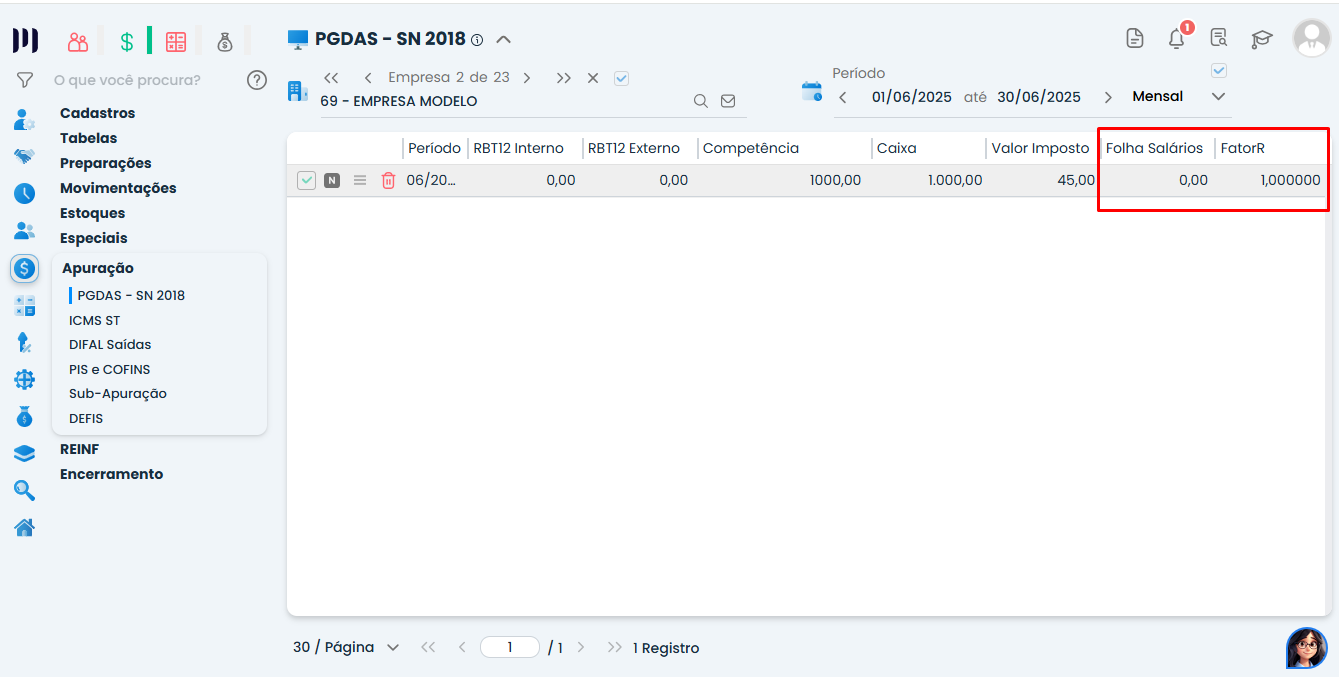Toggle the row selection checkbox for 06/2025
1339x677 pixels.
[x=307, y=181]
